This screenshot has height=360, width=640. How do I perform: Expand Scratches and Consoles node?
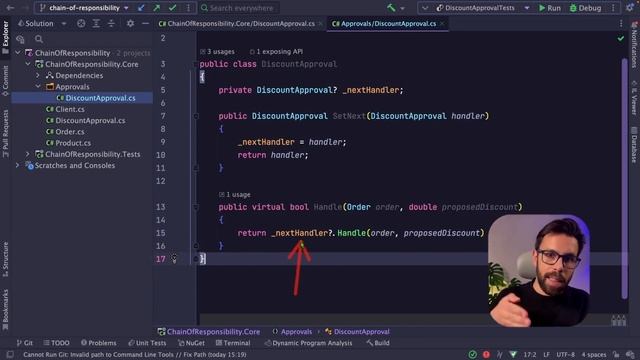click(18, 165)
